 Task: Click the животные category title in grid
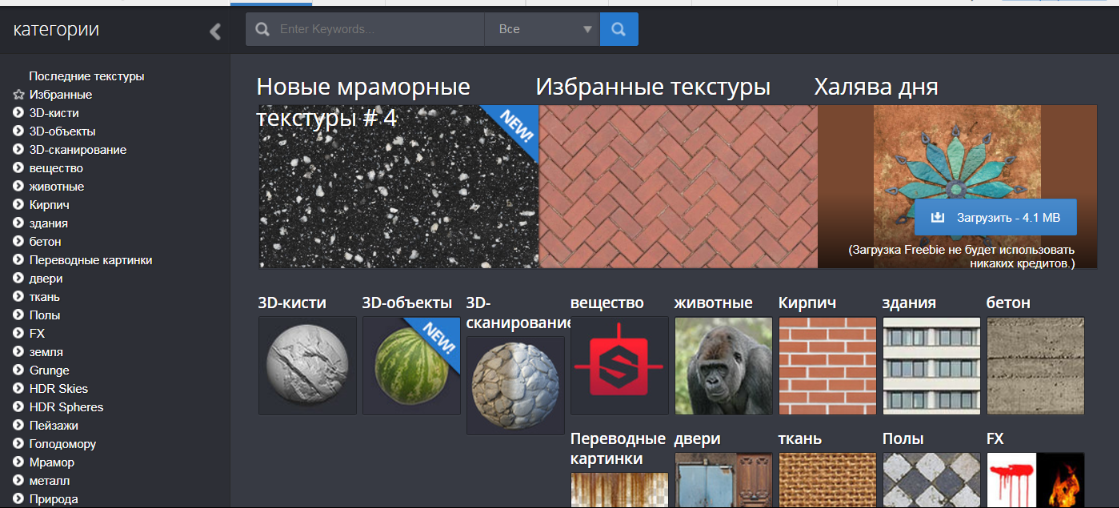click(x=714, y=303)
